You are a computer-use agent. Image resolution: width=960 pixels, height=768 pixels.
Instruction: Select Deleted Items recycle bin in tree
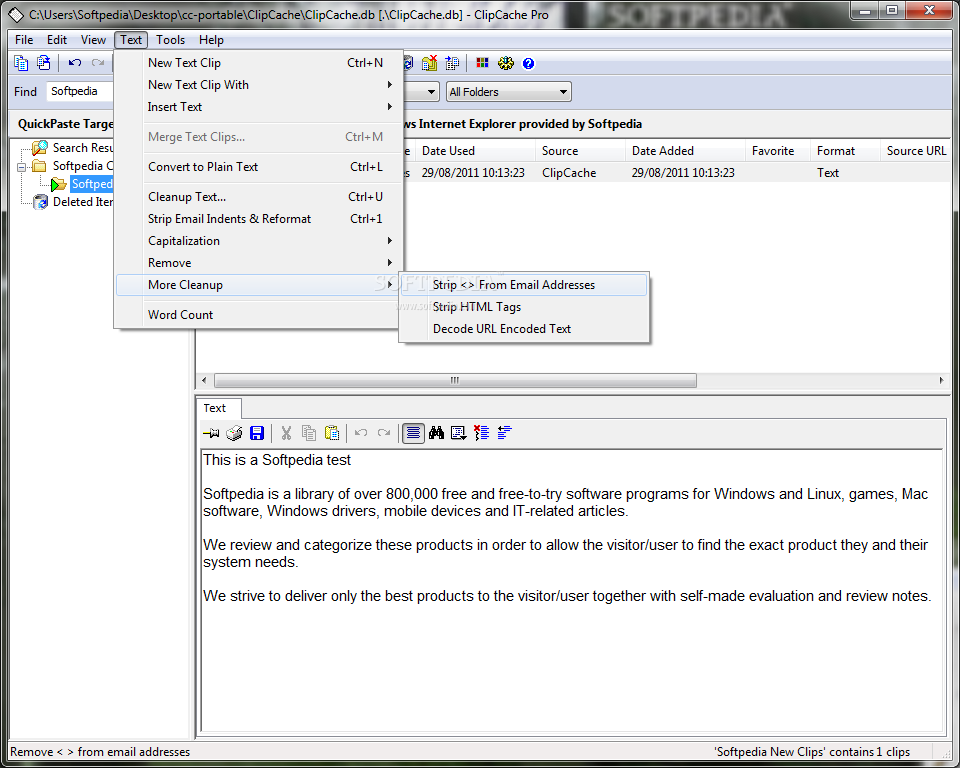[40, 201]
